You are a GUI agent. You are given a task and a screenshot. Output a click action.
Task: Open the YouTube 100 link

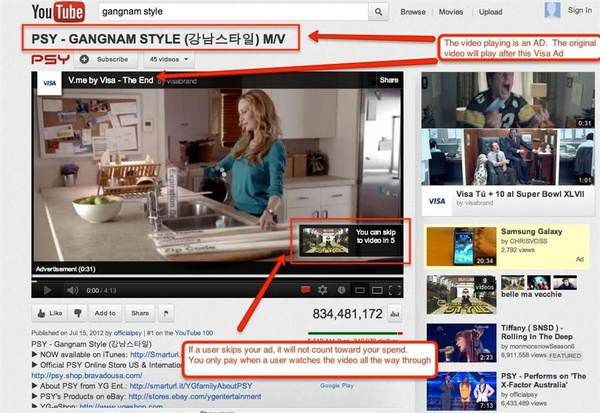point(194,333)
